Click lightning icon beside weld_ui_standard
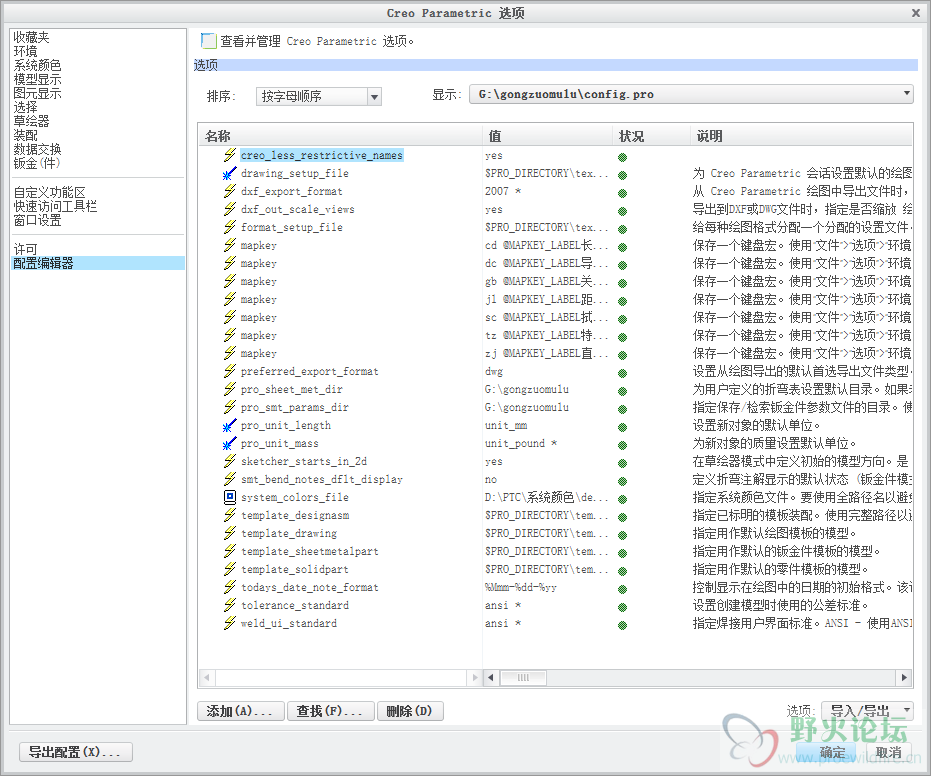 230,623
